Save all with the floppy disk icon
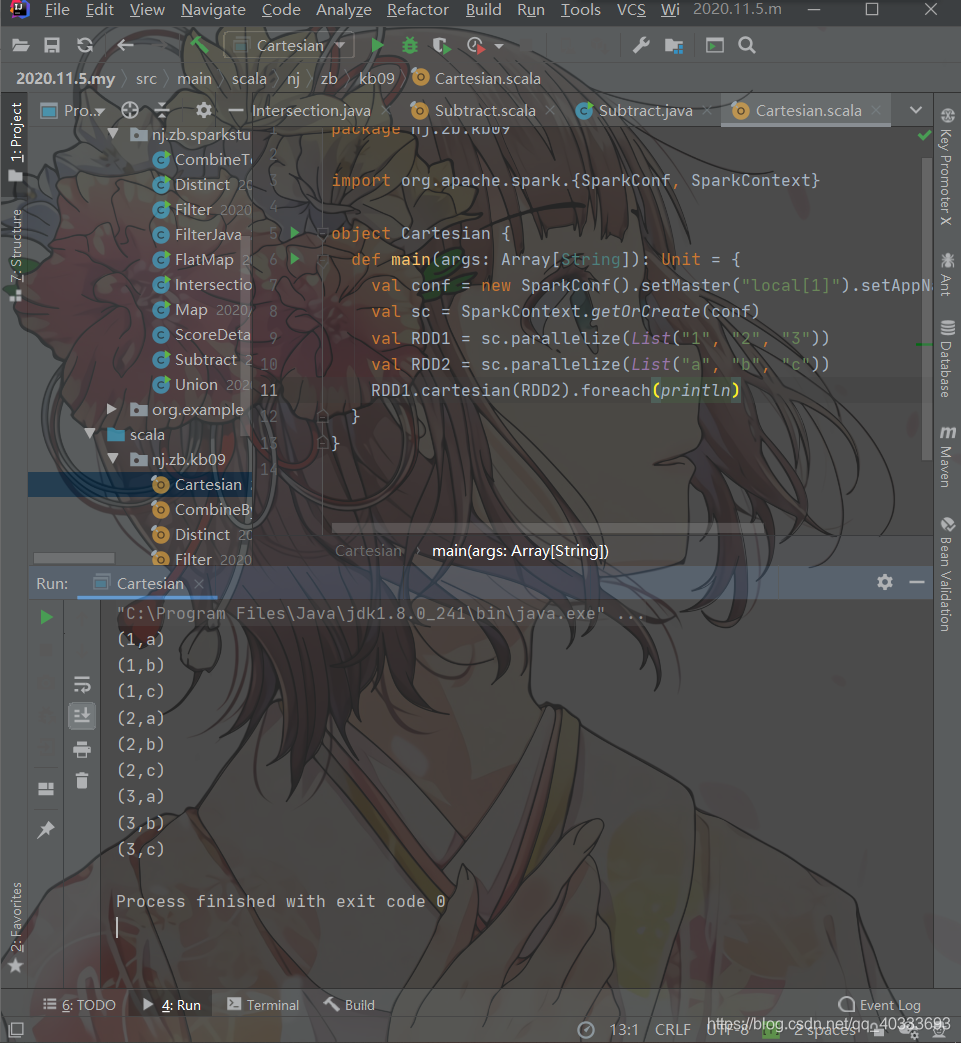The width and height of the screenshot is (961, 1043). pos(52,45)
